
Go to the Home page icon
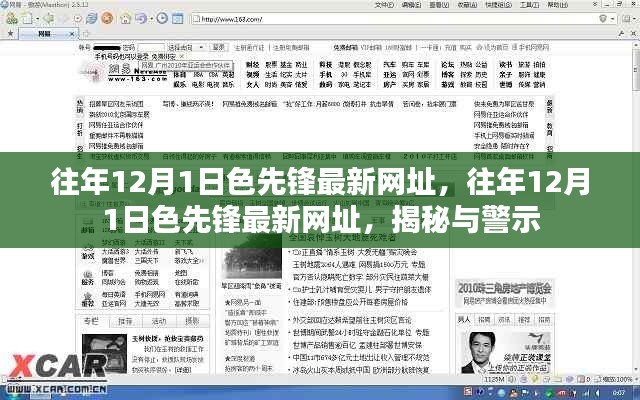point(126,18)
